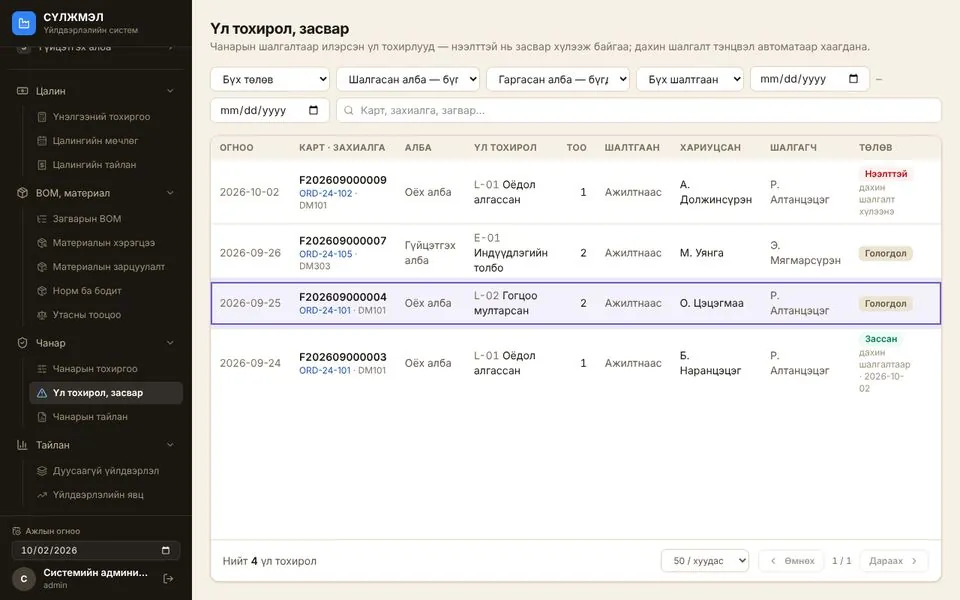The width and height of the screenshot is (960, 600).
Task: Click the search magnifier icon
Action: point(349,110)
